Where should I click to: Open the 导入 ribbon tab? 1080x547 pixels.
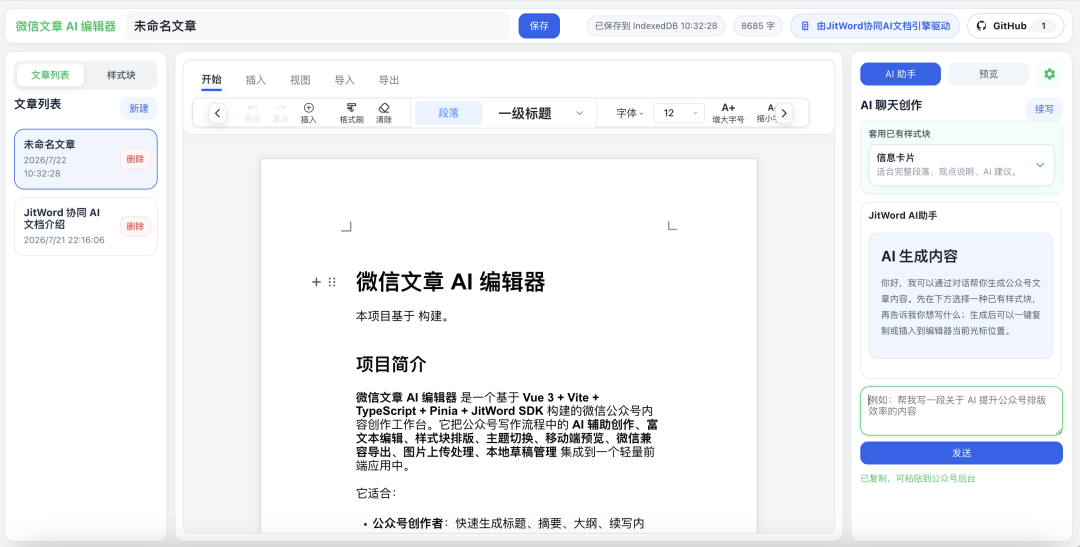pos(344,80)
